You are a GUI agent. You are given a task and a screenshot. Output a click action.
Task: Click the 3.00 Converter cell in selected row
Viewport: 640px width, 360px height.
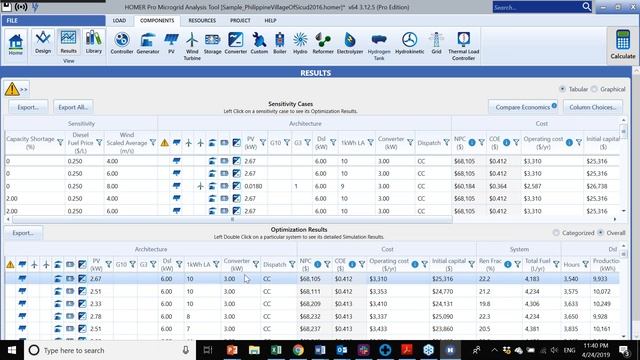point(241,279)
